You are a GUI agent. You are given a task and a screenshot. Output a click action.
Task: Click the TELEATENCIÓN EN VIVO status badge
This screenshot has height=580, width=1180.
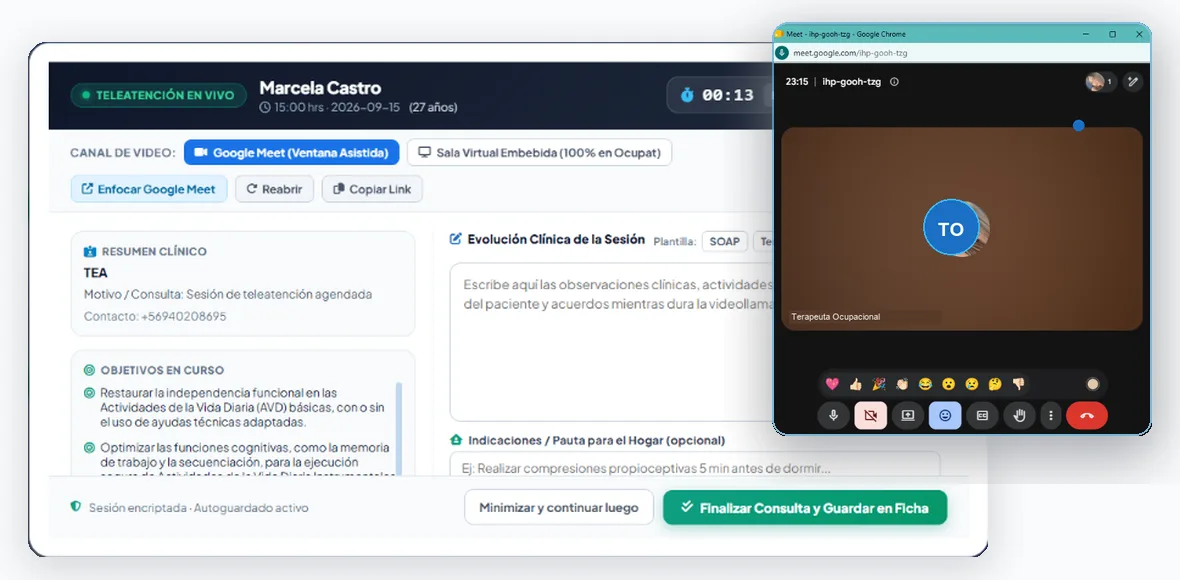point(159,96)
